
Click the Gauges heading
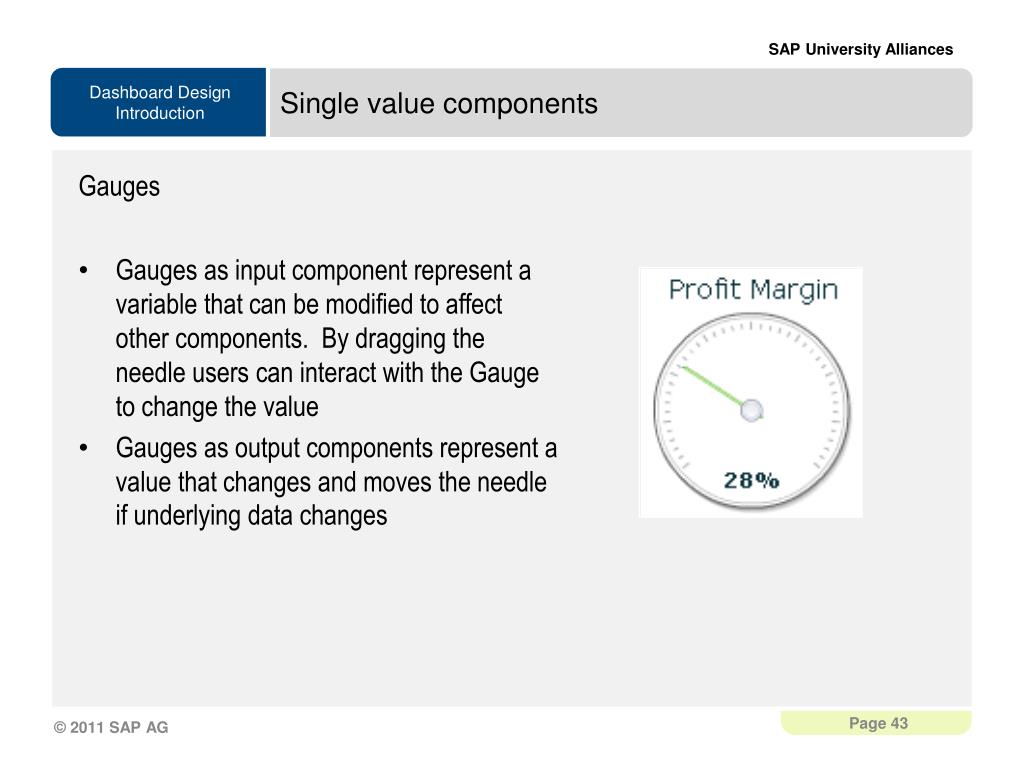[x=119, y=187]
